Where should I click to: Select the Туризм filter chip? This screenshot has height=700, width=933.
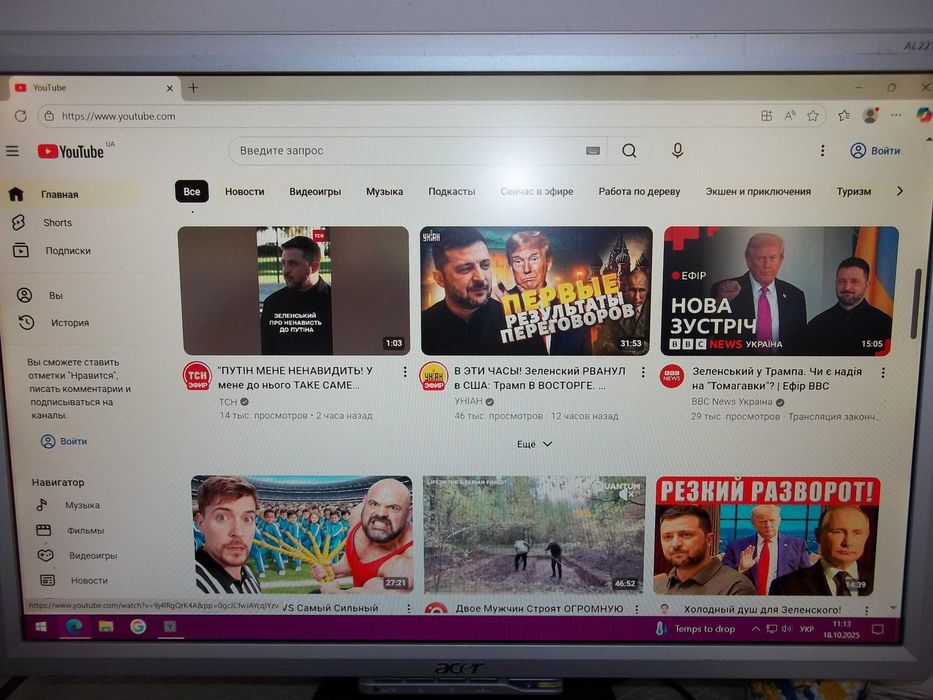pyautogui.click(x=854, y=192)
